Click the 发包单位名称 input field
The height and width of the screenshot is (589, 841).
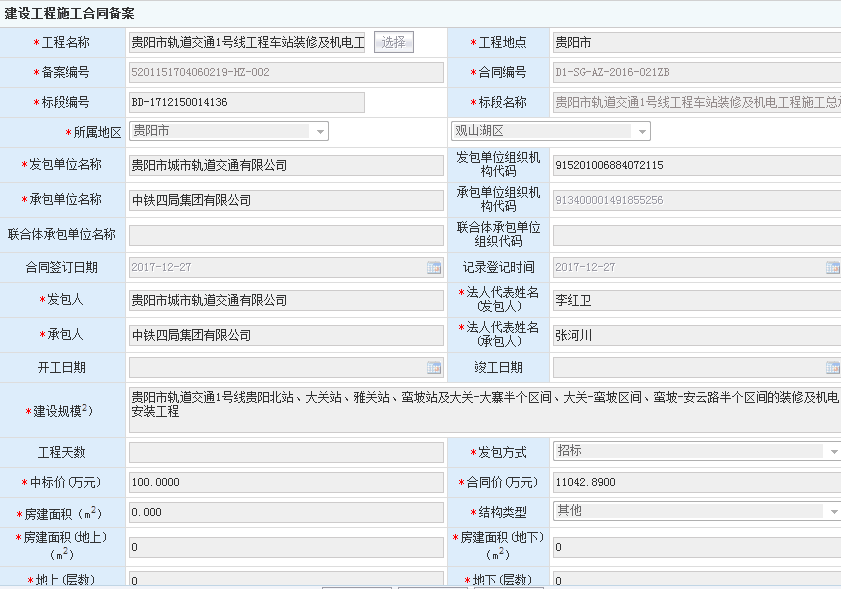[x=286, y=166]
